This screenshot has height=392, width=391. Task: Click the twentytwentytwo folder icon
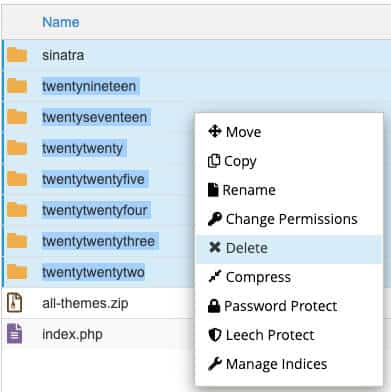click(x=17, y=272)
